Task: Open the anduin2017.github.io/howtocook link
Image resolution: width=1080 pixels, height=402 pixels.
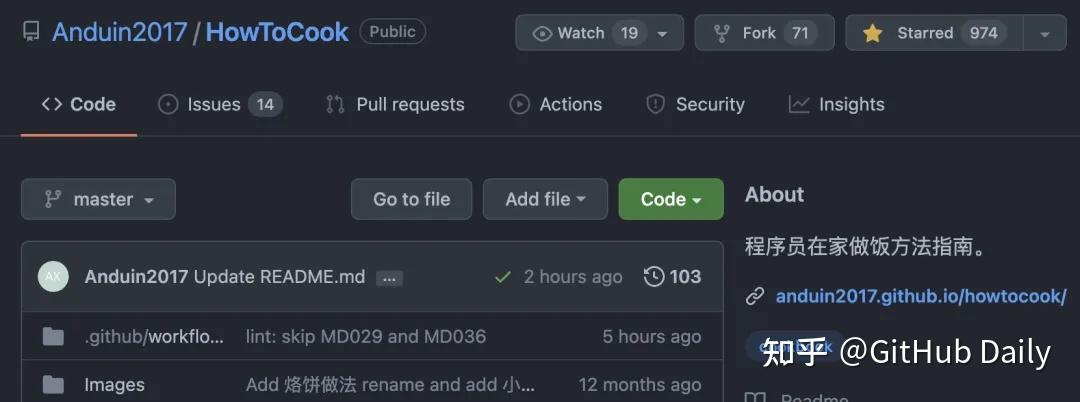Action: coord(921,297)
